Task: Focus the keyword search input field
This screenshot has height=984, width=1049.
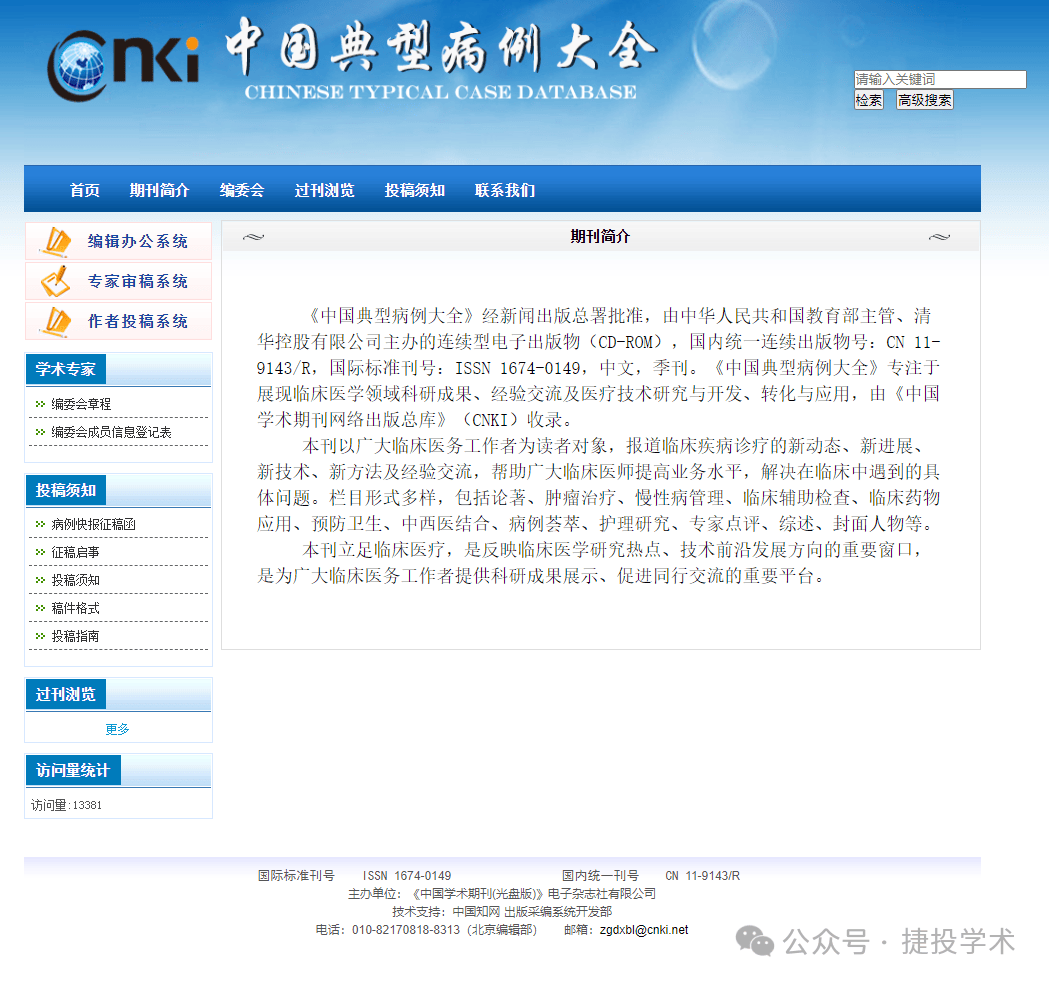Action: pos(940,80)
